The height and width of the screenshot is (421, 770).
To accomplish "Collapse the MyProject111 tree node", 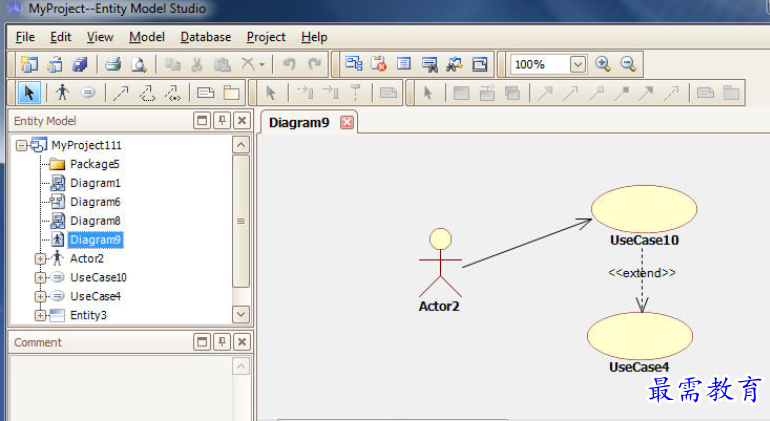I will pos(21,145).
